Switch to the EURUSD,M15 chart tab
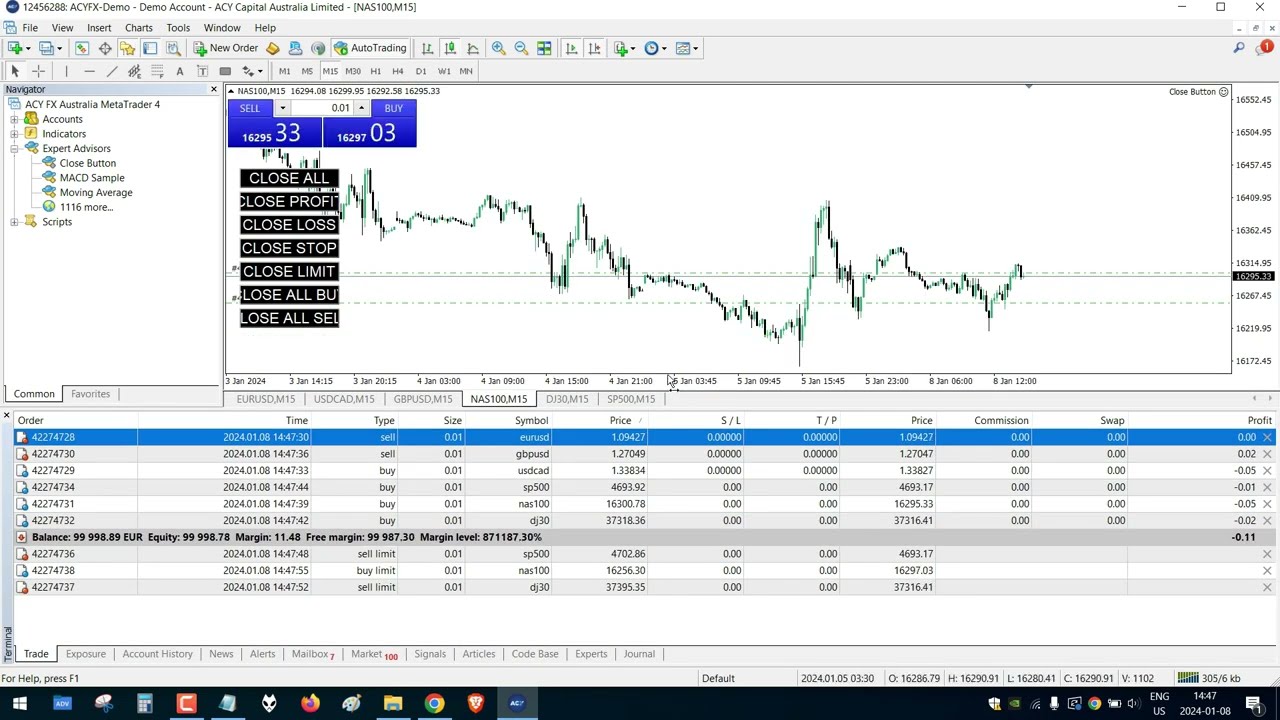The width and height of the screenshot is (1280, 720). point(265,399)
